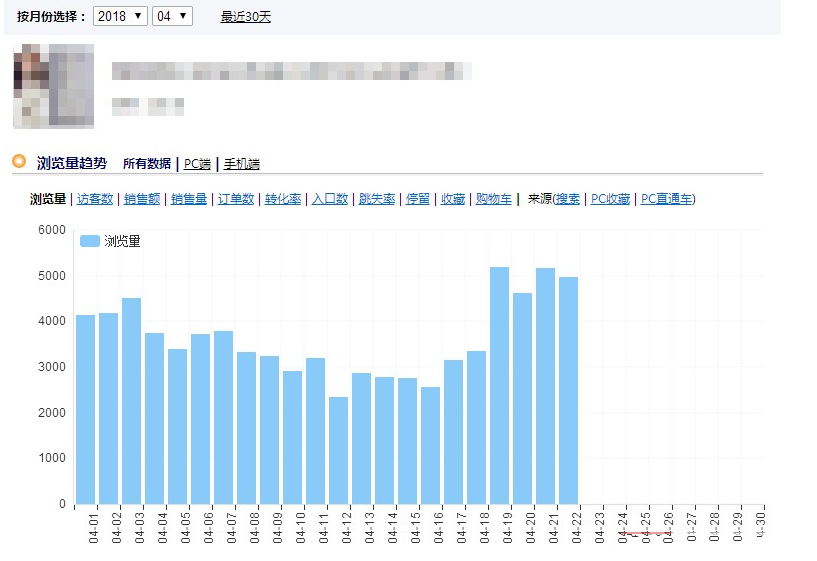The width and height of the screenshot is (817, 561).
Task: Click the bar for 04-19
Action: pyautogui.click(x=499, y=385)
